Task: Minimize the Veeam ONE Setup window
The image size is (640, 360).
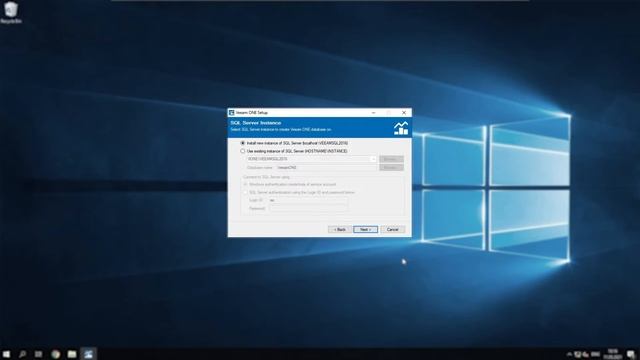Action: 373,113
